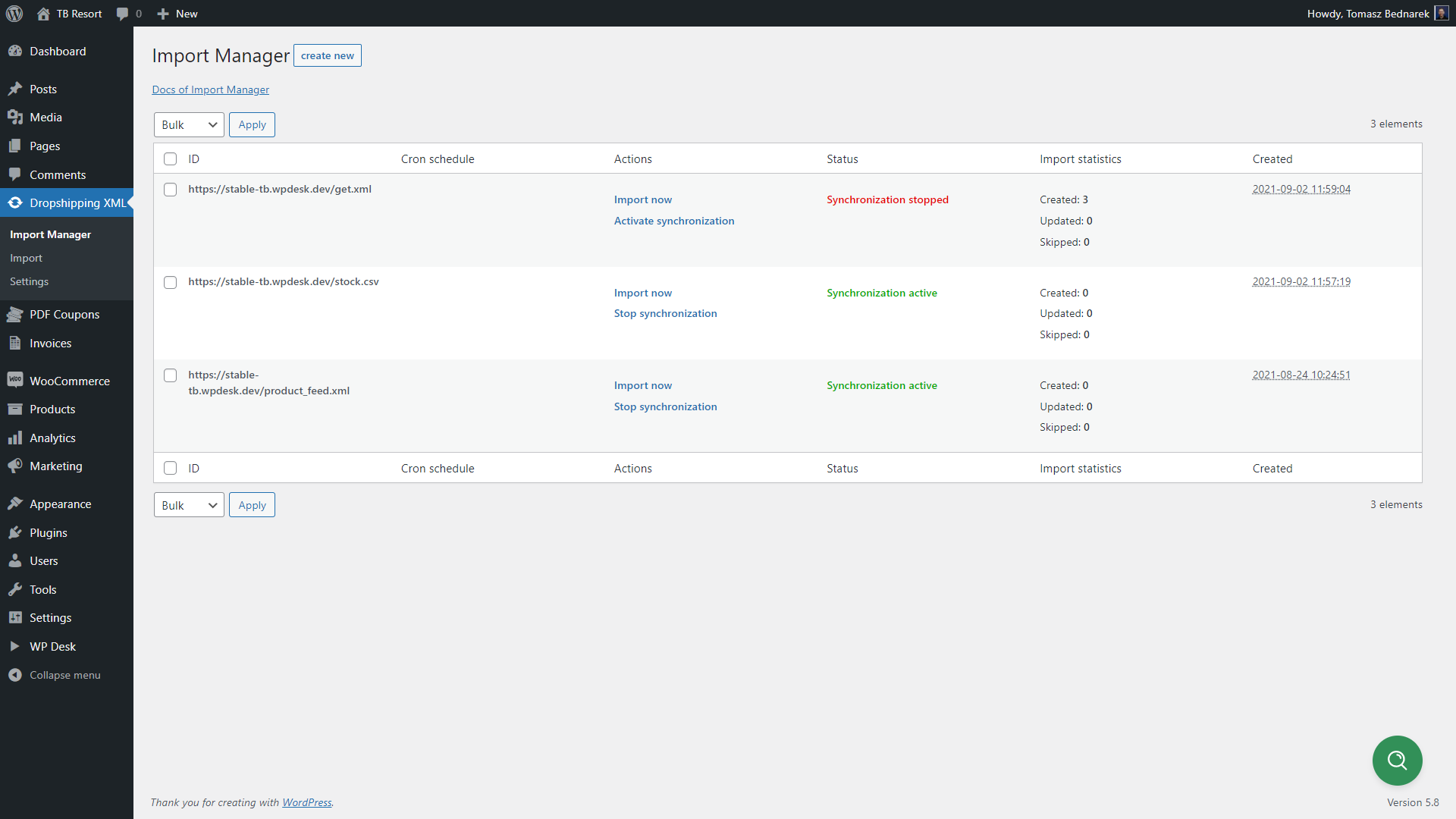Toggle the select-all checkbox in the table footer
1456x819 pixels.
click(x=171, y=469)
